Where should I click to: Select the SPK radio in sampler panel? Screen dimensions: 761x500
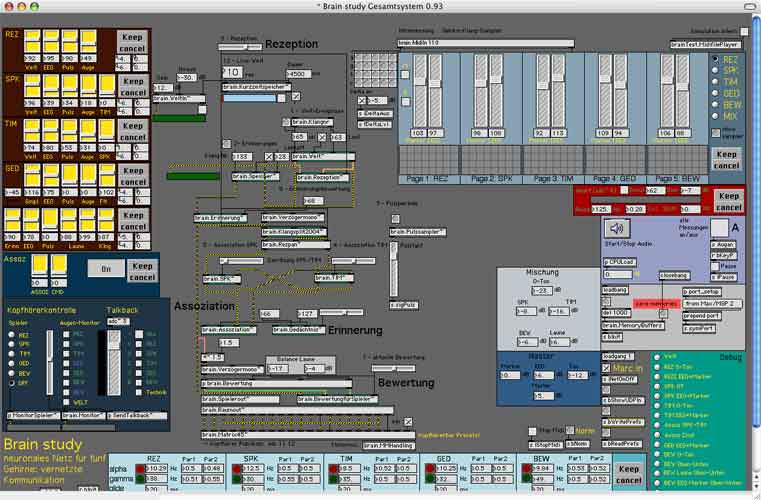715,70
